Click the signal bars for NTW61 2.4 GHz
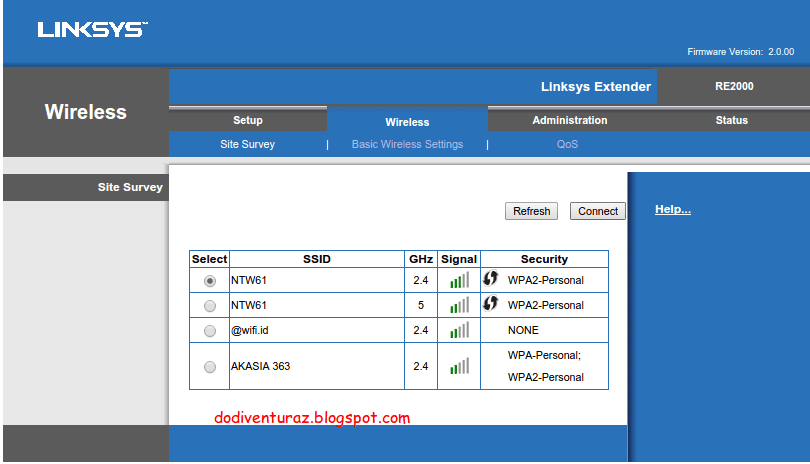The image size is (810, 464). tap(459, 280)
